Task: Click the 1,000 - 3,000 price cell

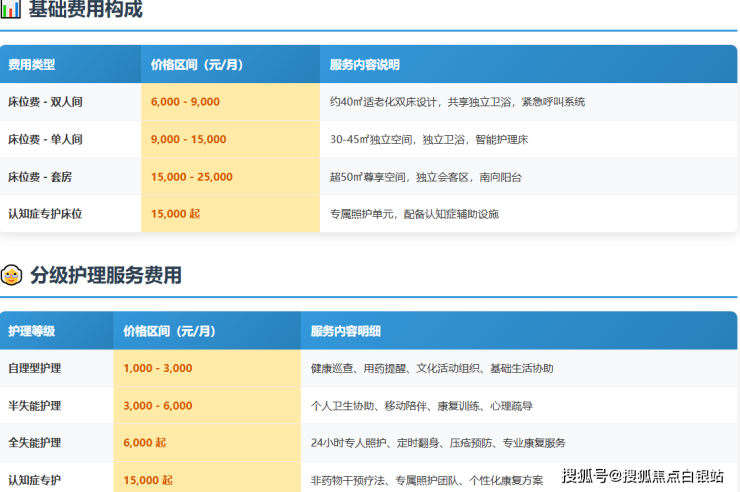Action: 158,368
